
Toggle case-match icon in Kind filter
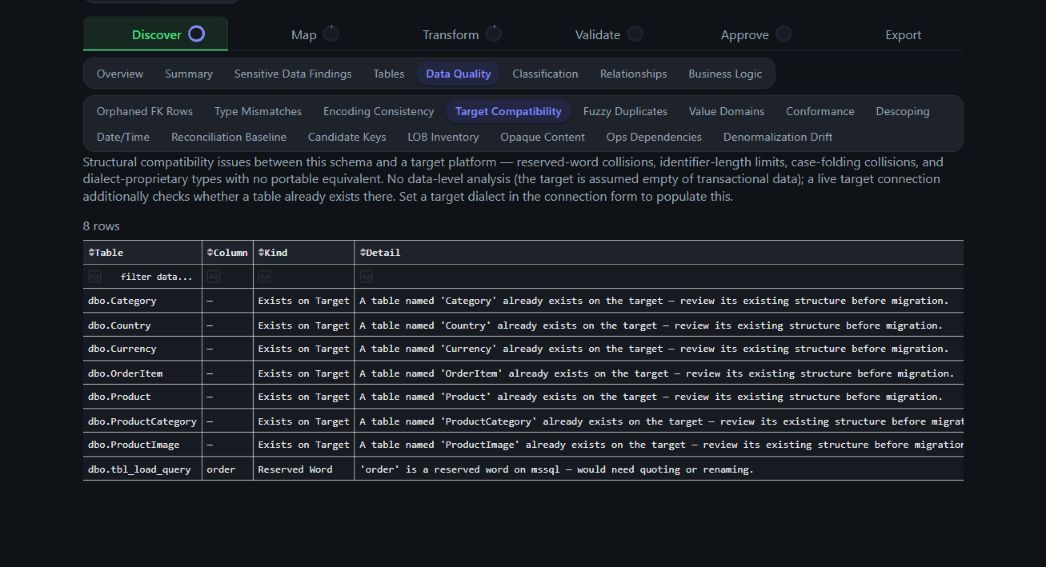[264, 276]
